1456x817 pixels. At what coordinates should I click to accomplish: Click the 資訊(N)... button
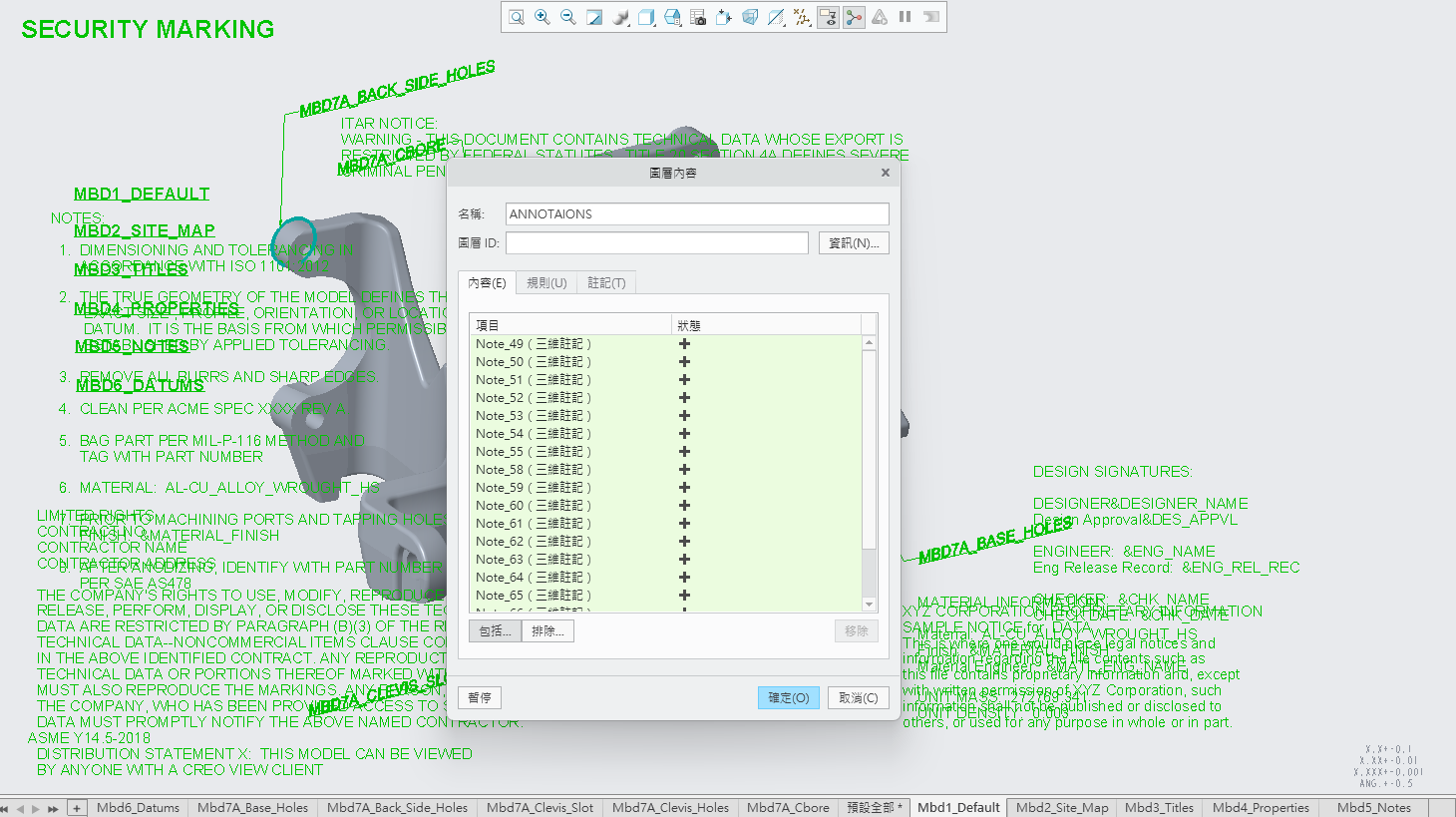coord(854,243)
